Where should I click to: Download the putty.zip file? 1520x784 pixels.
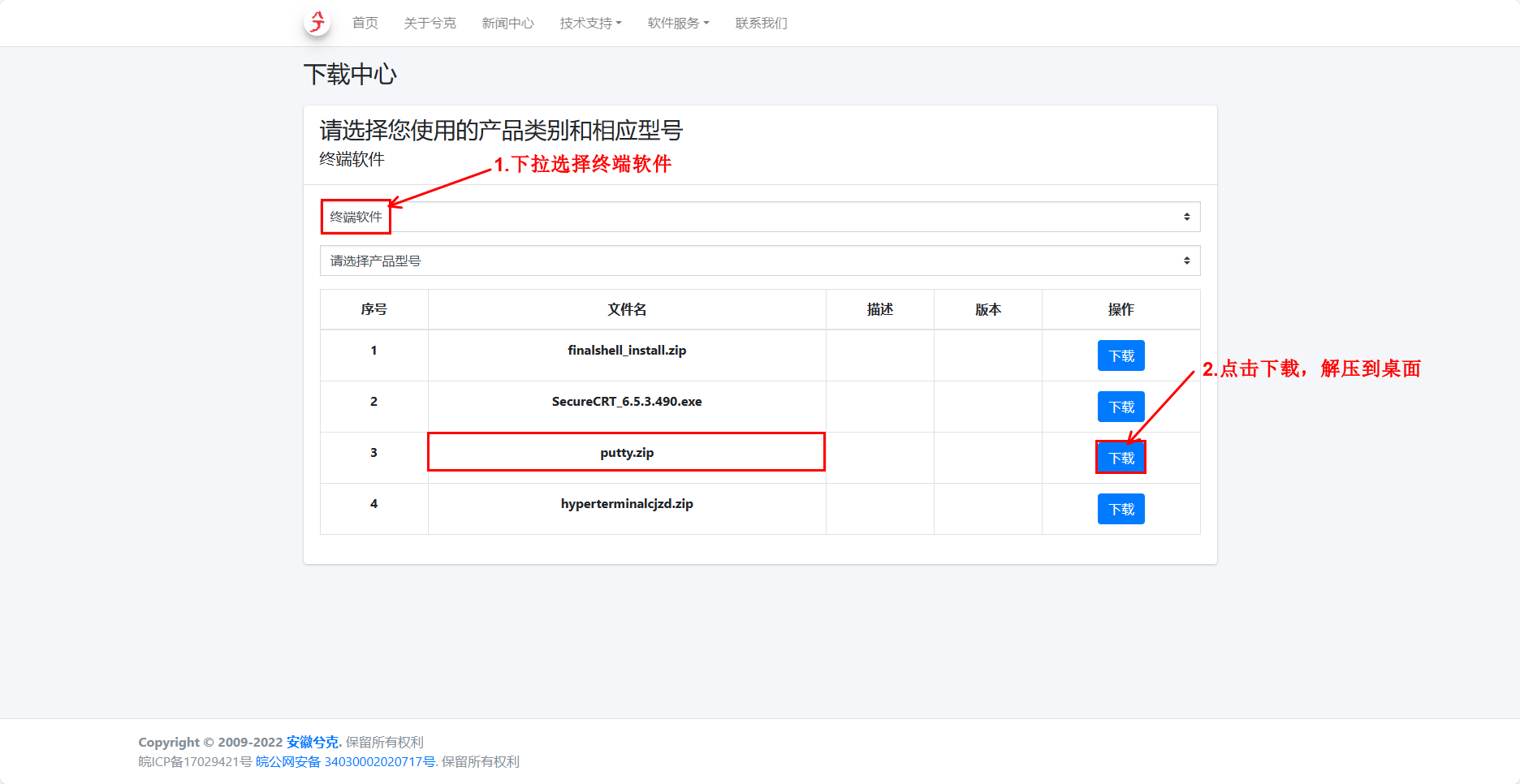(x=1121, y=458)
